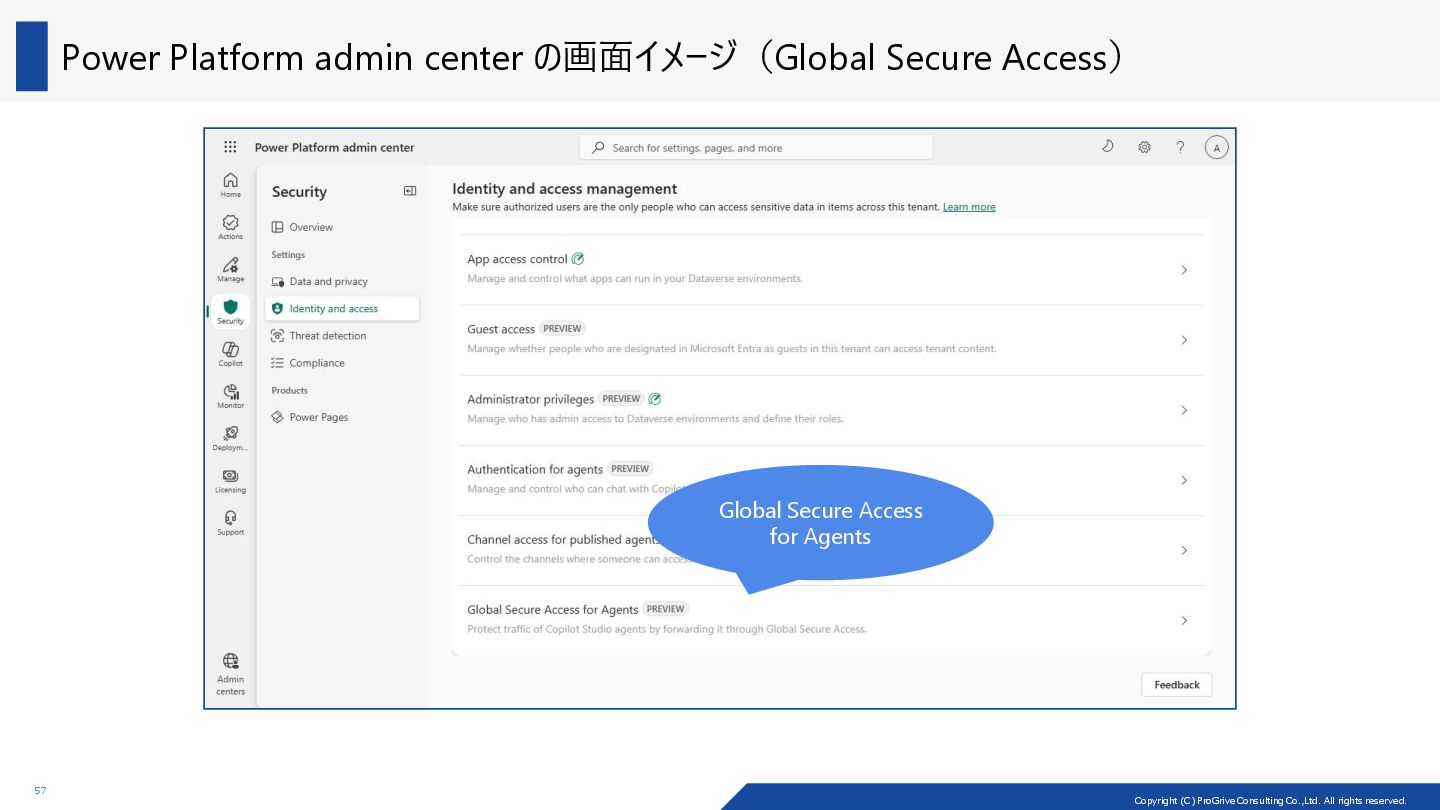
Task: Click Security panel heading
Action: click(299, 192)
